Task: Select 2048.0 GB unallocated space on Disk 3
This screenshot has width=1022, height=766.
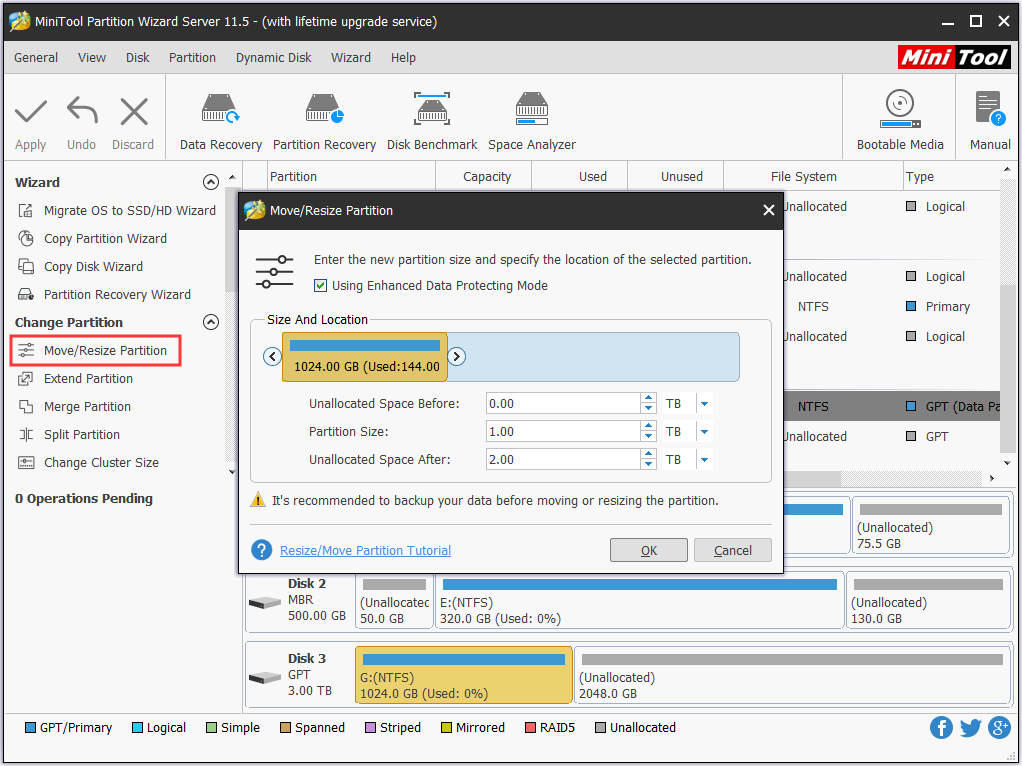Action: click(792, 675)
